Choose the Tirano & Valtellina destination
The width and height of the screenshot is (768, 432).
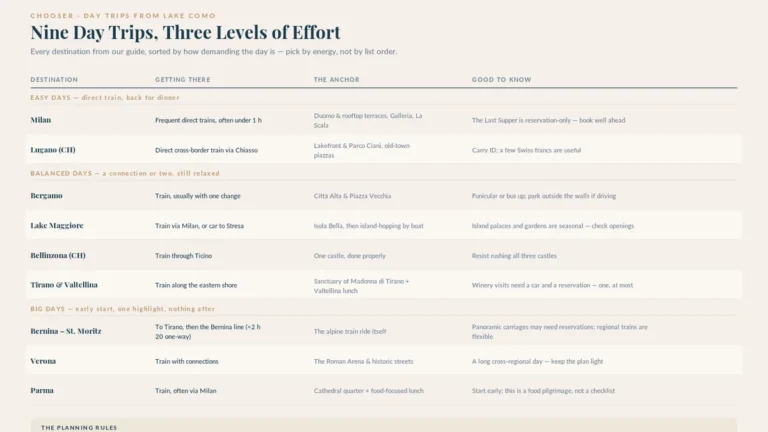pyautogui.click(x=64, y=285)
